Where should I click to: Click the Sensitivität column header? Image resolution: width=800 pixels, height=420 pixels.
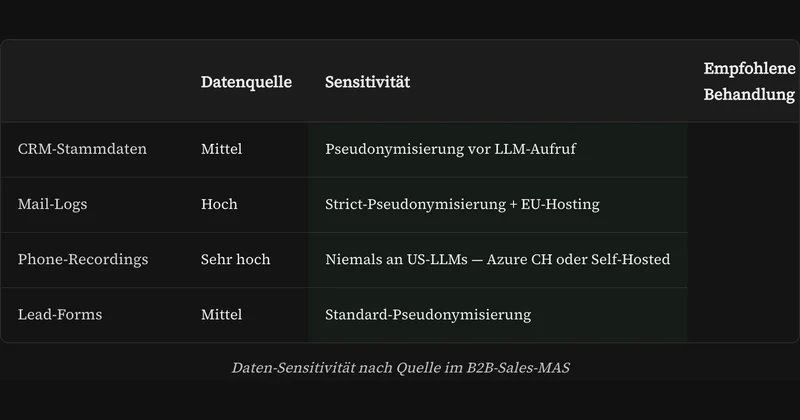[367, 82]
